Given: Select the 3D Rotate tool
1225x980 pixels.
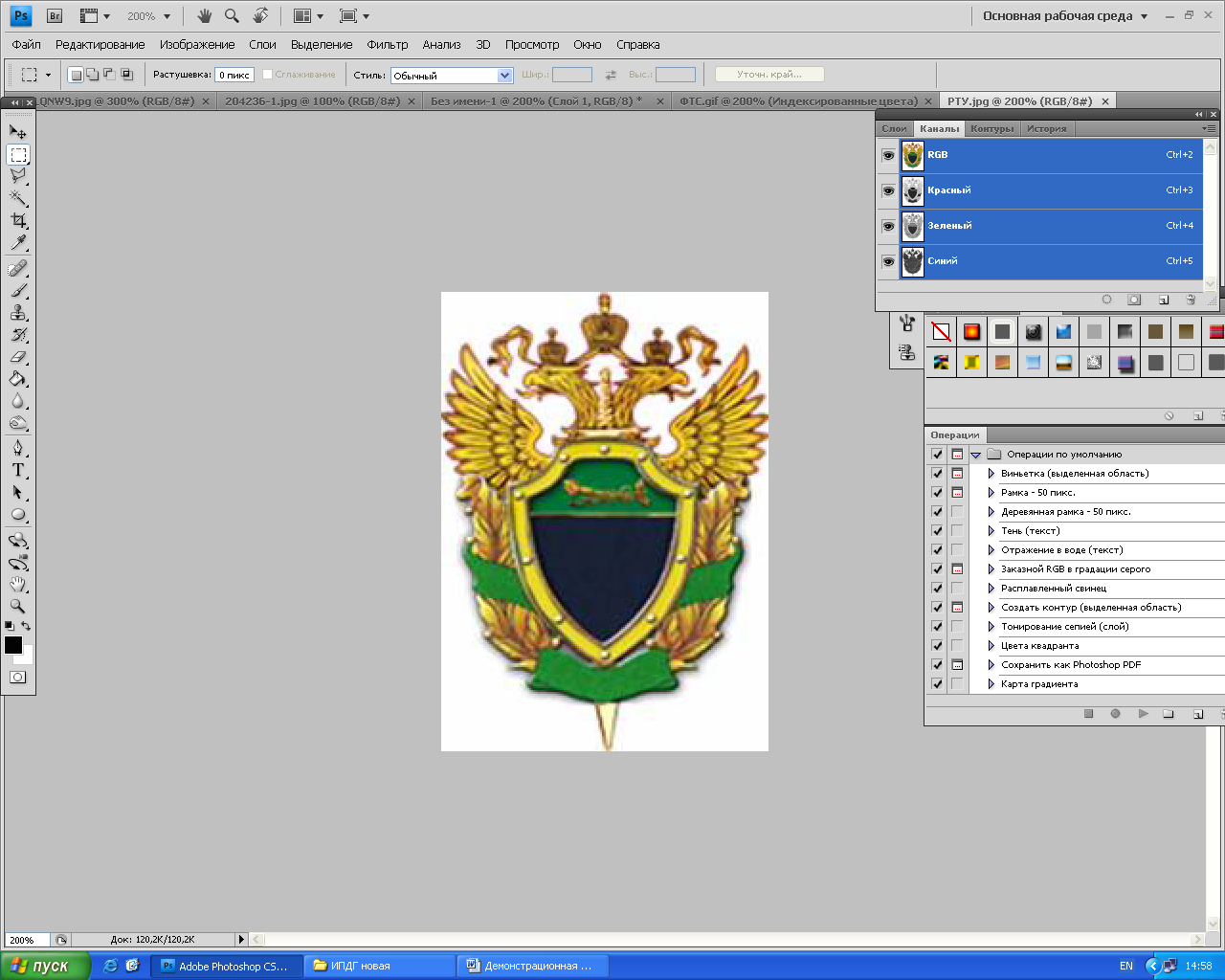Looking at the screenshot, I should pyautogui.click(x=18, y=540).
